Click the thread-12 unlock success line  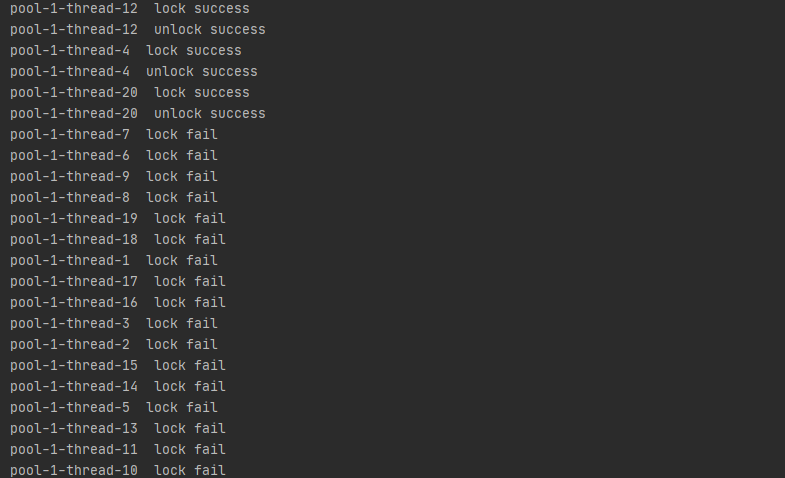[138, 30]
